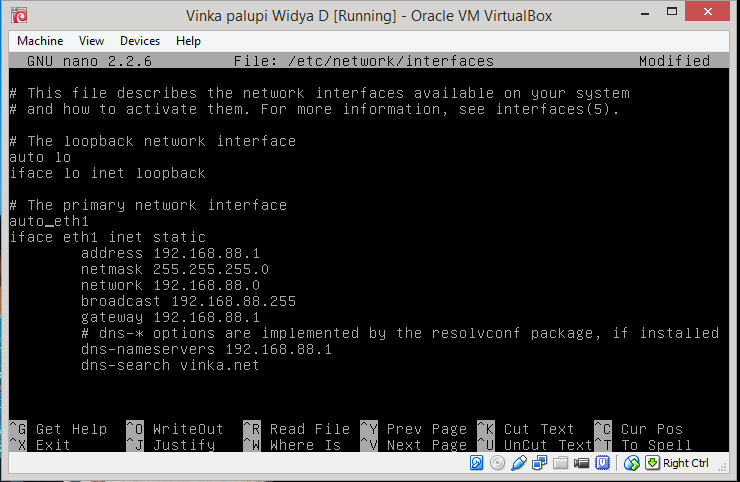Click the optical CD drive status icon
The width and height of the screenshot is (740, 482).
(497, 463)
